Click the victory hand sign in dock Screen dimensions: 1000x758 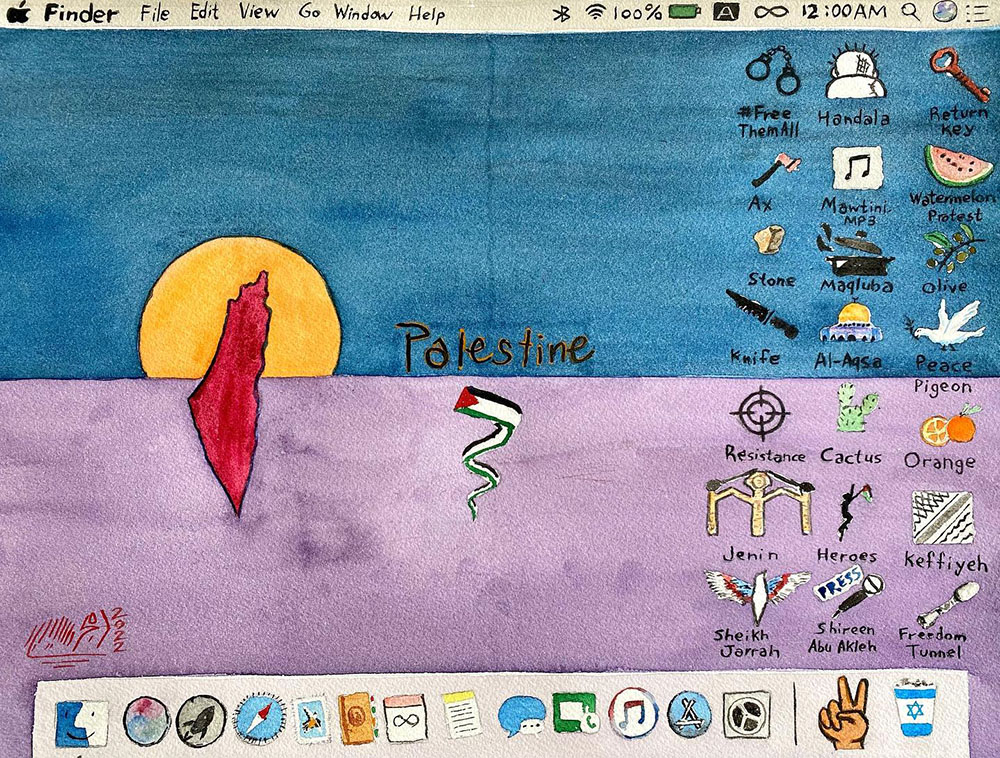click(843, 713)
